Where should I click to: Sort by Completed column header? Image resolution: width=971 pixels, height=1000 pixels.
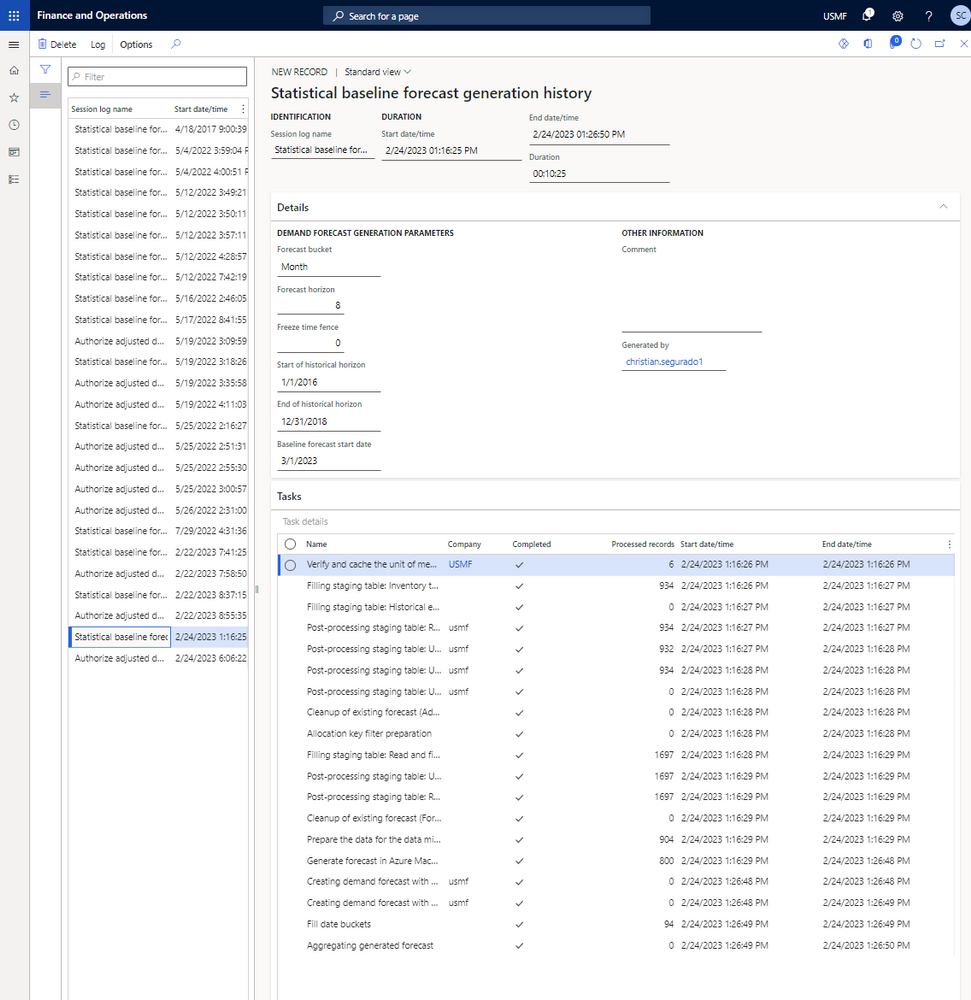[532, 544]
